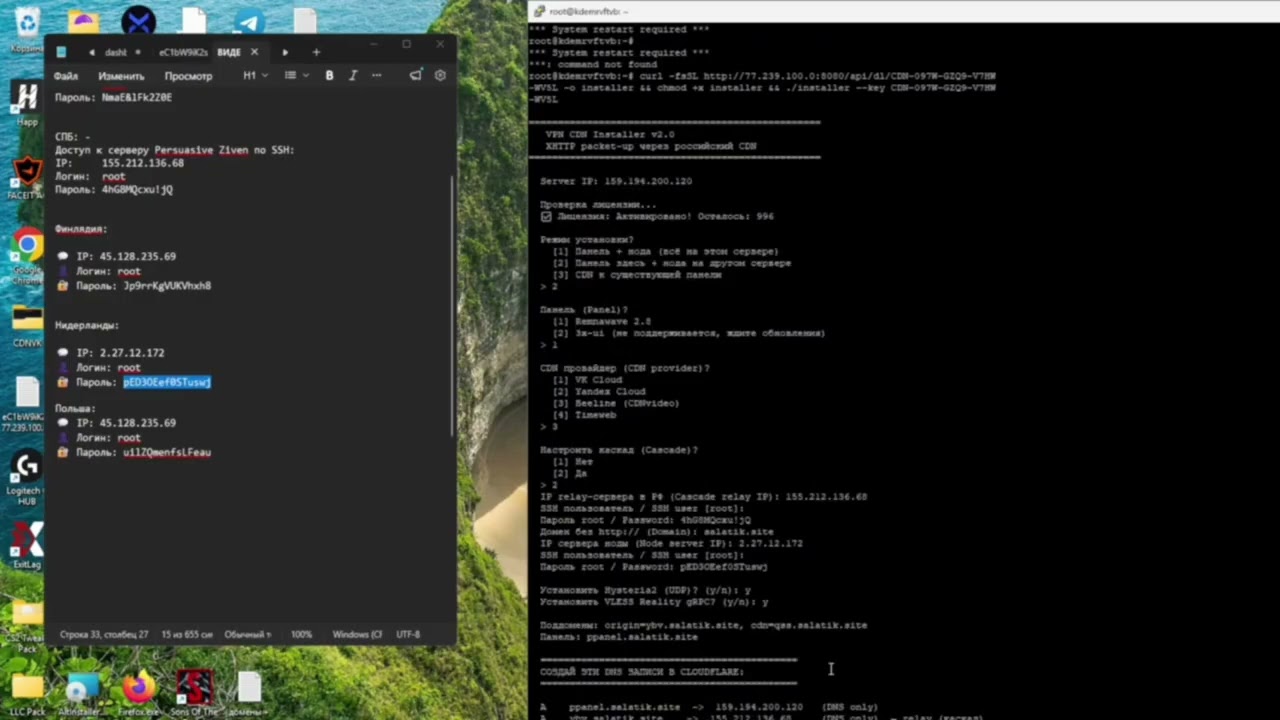Click password Jp9rrKgVUKVhxh8 in Notepad
The image size is (1280, 720).
tap(167, 286)
